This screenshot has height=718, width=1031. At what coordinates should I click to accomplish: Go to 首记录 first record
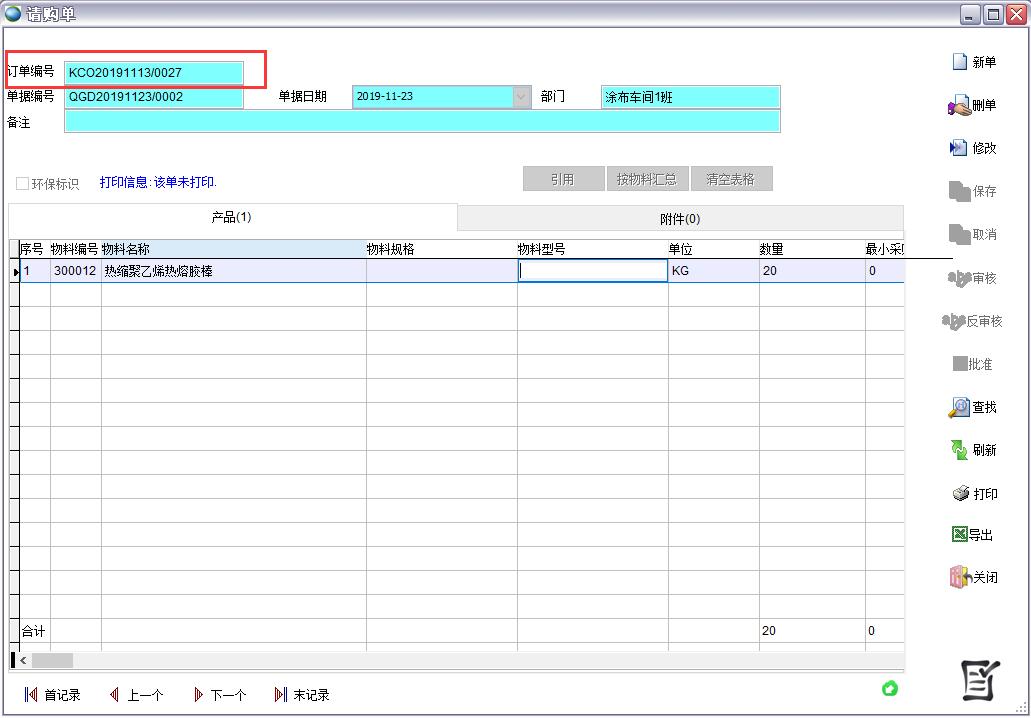(x=31, y=695)
